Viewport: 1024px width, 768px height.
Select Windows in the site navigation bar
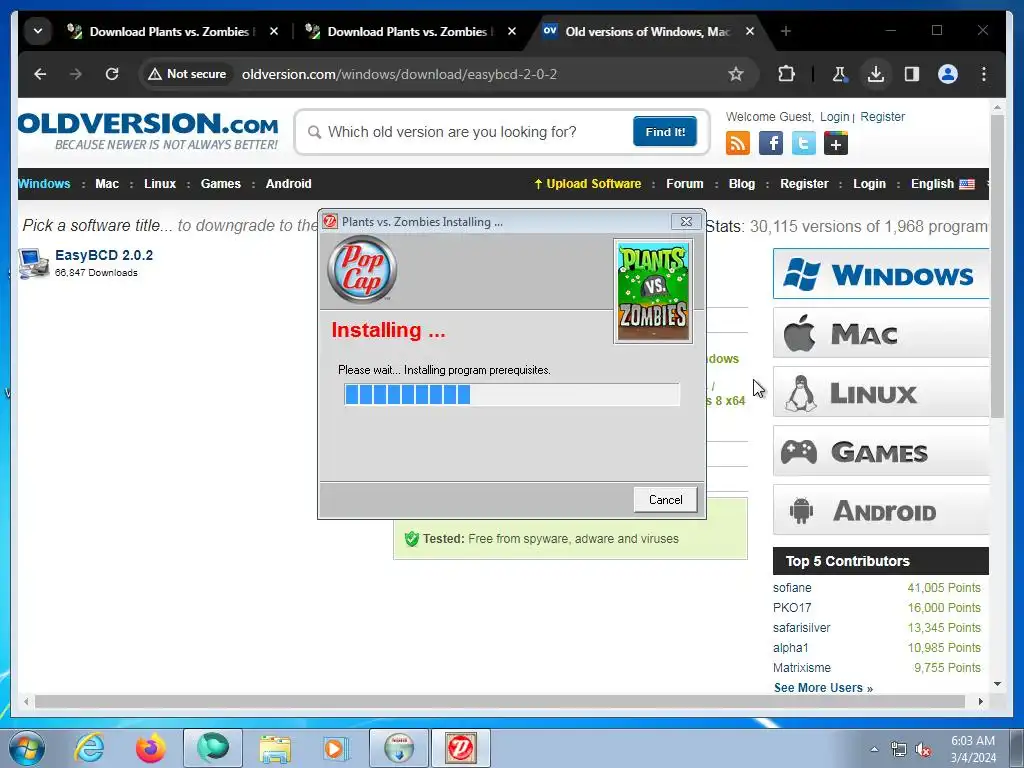pos(44,184)
